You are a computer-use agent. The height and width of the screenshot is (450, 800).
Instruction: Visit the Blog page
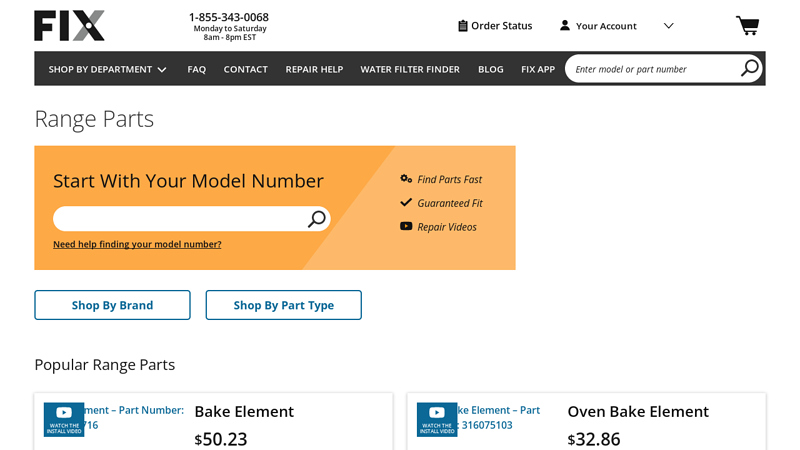pyautogui.click(x=491, y=69)
